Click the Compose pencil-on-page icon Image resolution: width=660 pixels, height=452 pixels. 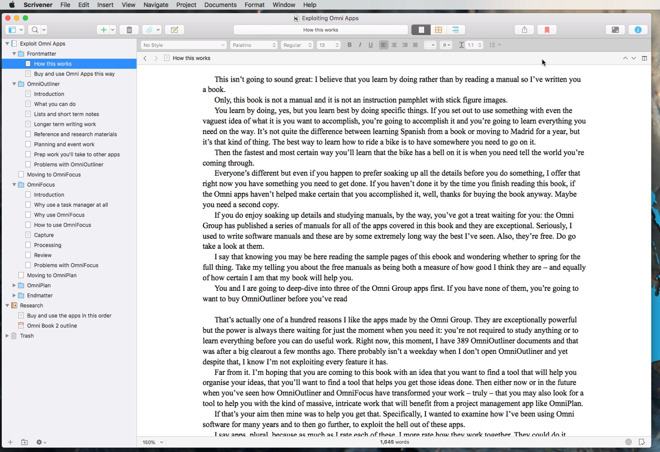(x=174, y=30)
